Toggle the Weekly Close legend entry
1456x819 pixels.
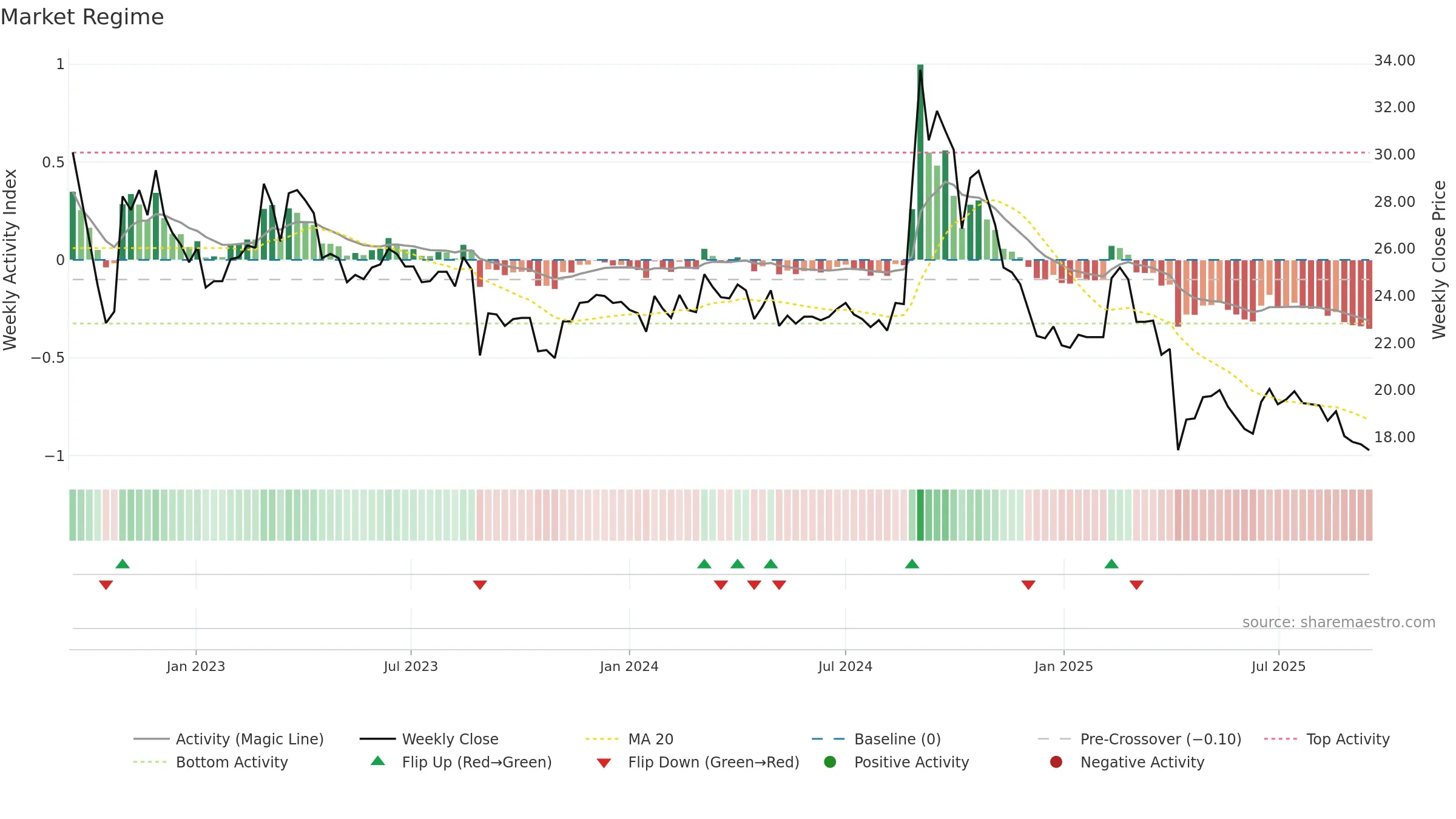pyautogui.click(x=429, y=739)
